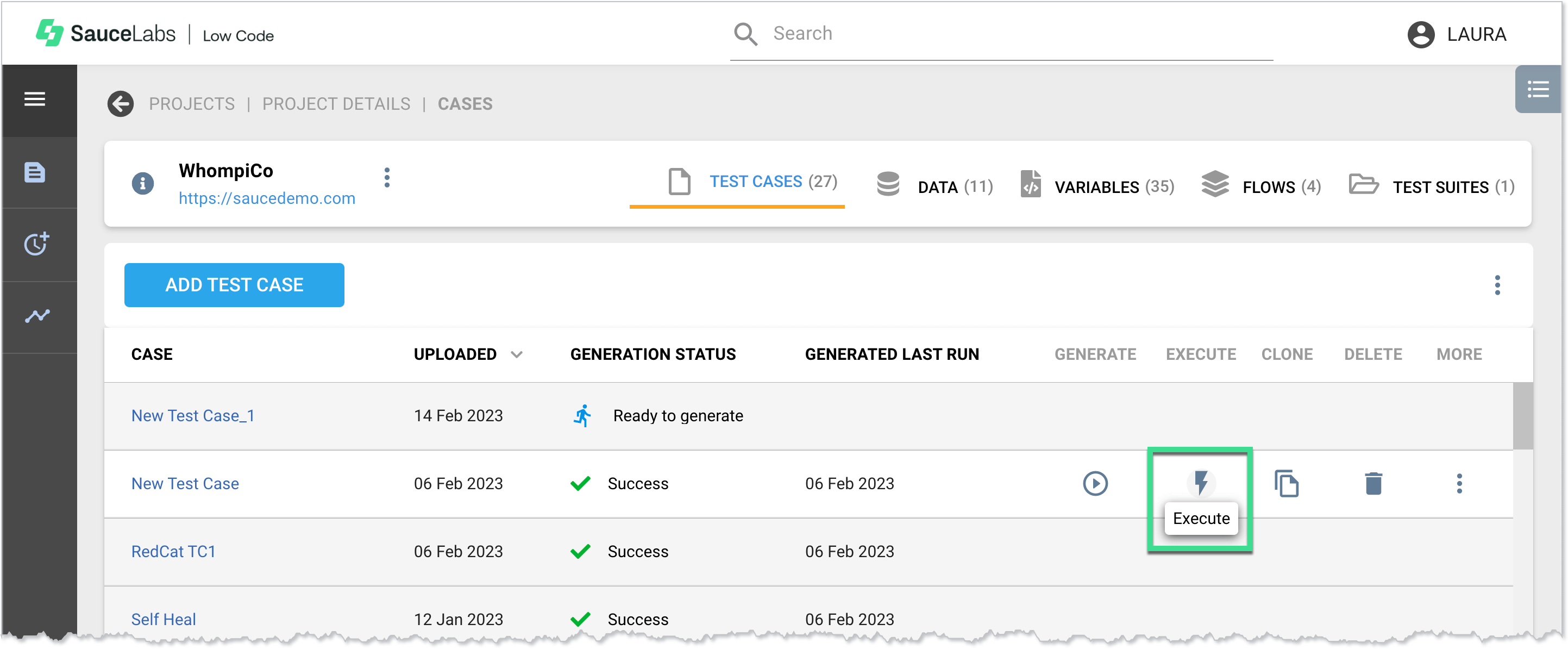Image resolution: width=1568 pixels, height=649 pixels.
Task: Click the ADD TEST CASE button
Action: pos(234,285)
